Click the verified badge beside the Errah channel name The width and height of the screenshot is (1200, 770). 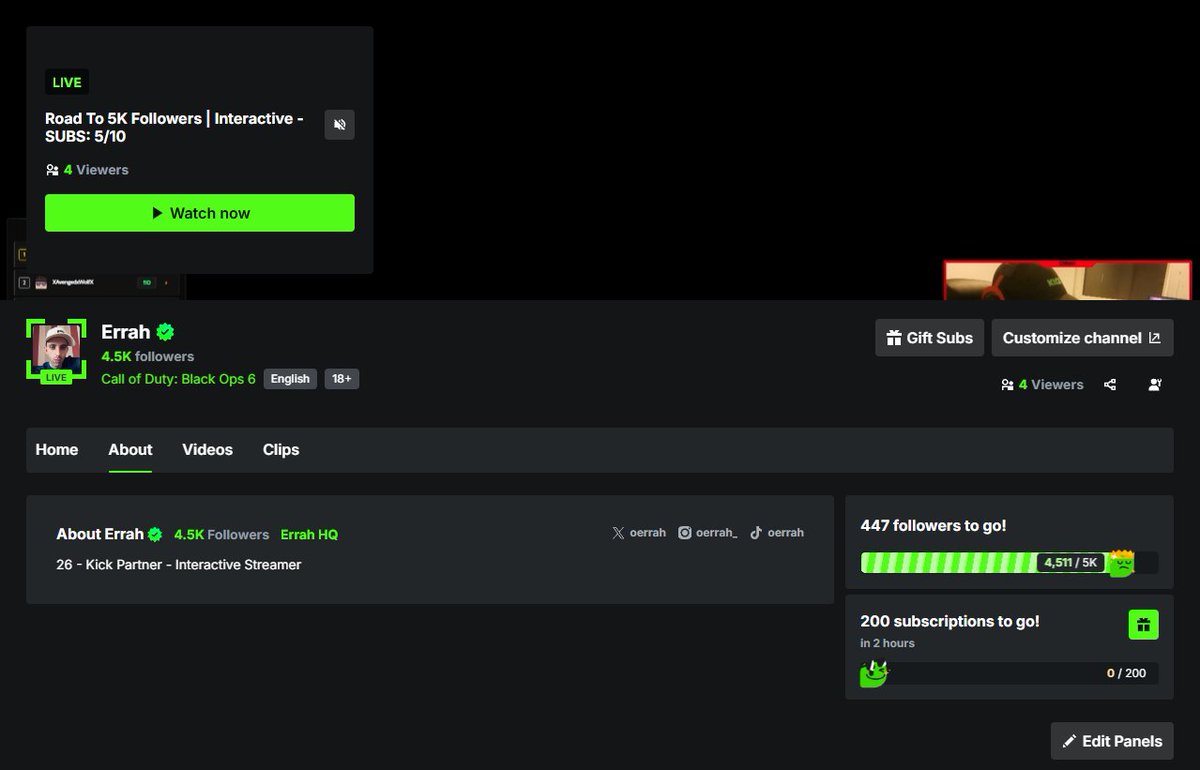coord(165,332)
